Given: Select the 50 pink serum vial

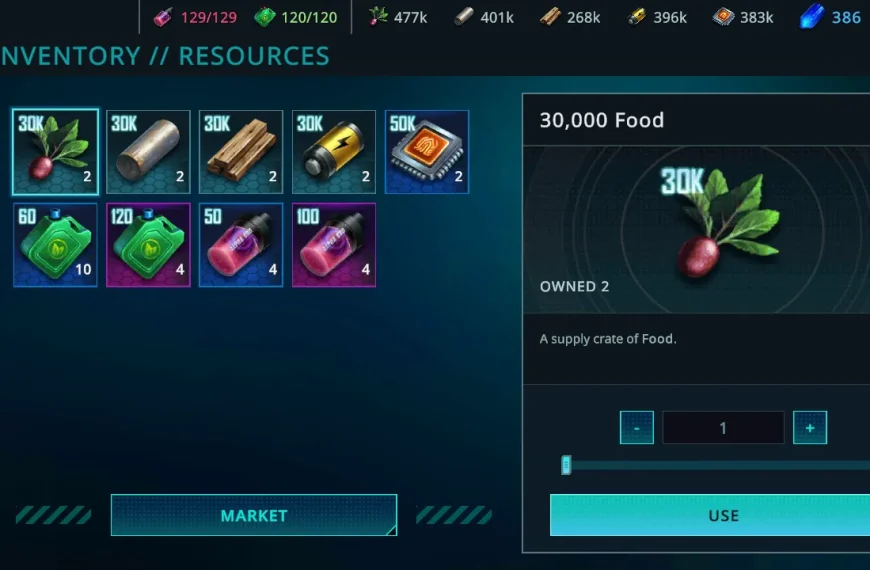Looking at the screenshot, I should pos(241,245).
